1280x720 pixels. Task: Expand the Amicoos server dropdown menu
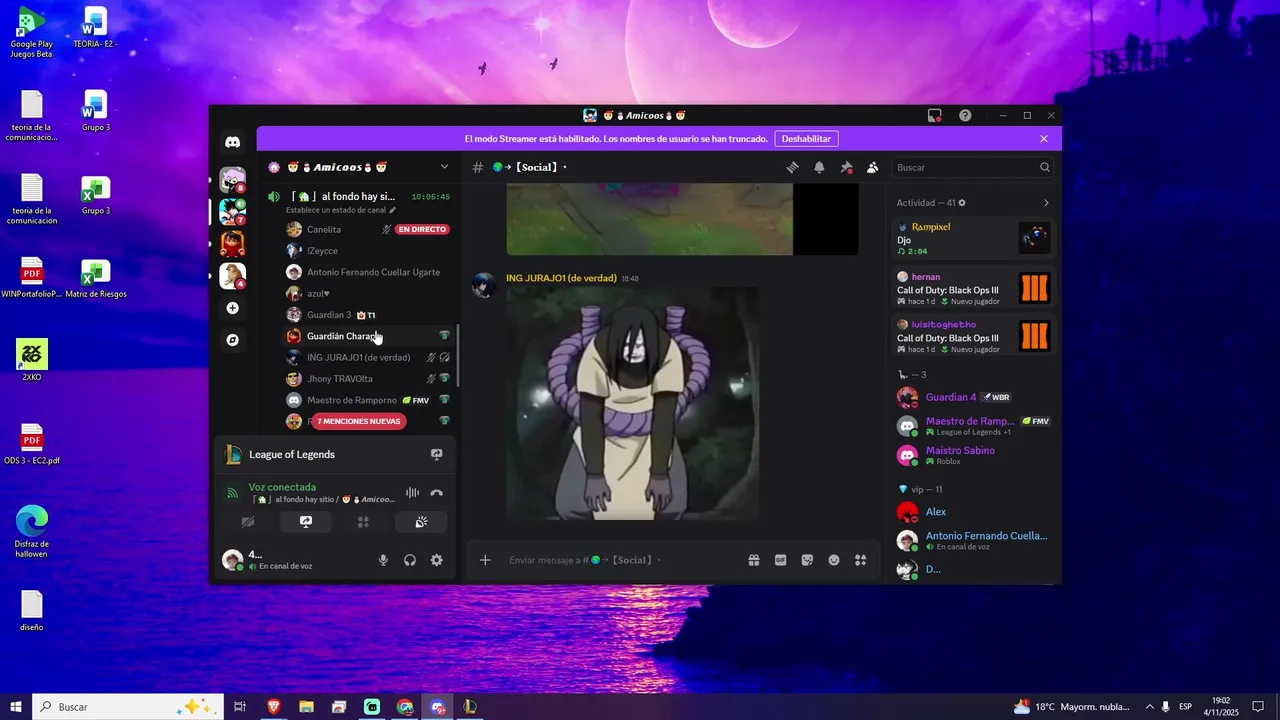444,167
